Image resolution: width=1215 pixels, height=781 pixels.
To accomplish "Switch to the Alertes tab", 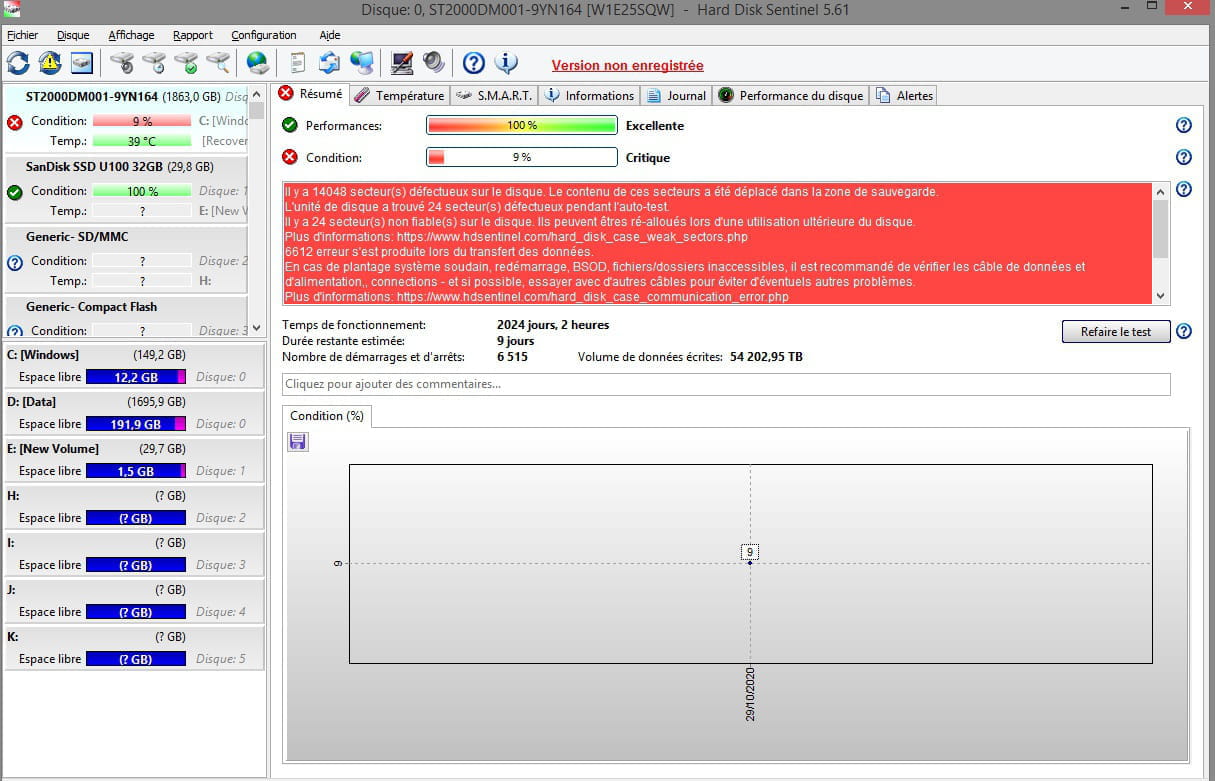I will (x=904, y=96).
